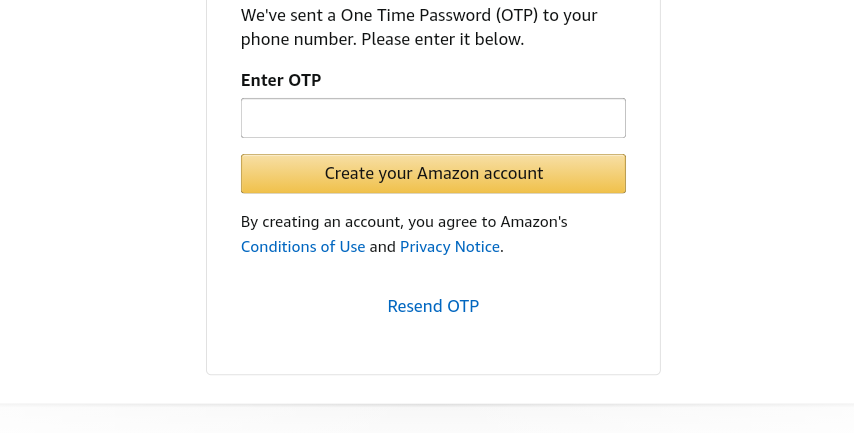Click the blue Resend OTP text
Viewport: 854px width, 433px height.
[x=433, y=306]
